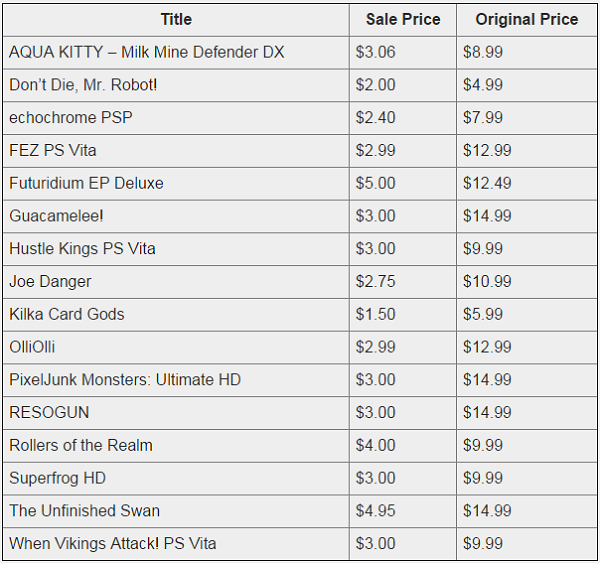Select the echochrome PSP row title
This screenshot has width=600, height=563.
[x=71, y=117]
